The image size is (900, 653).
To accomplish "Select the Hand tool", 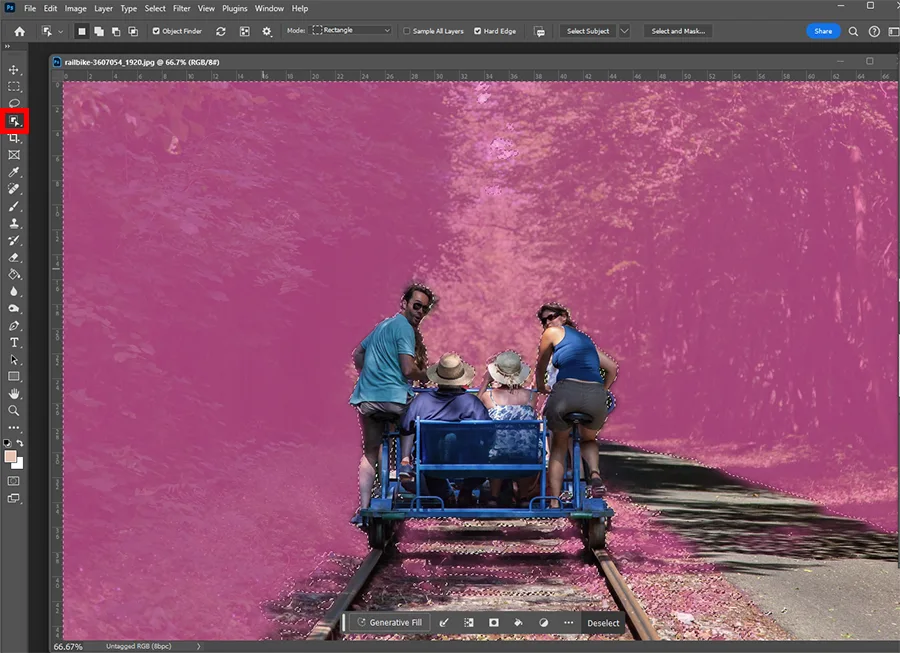I will pos(14,394).
